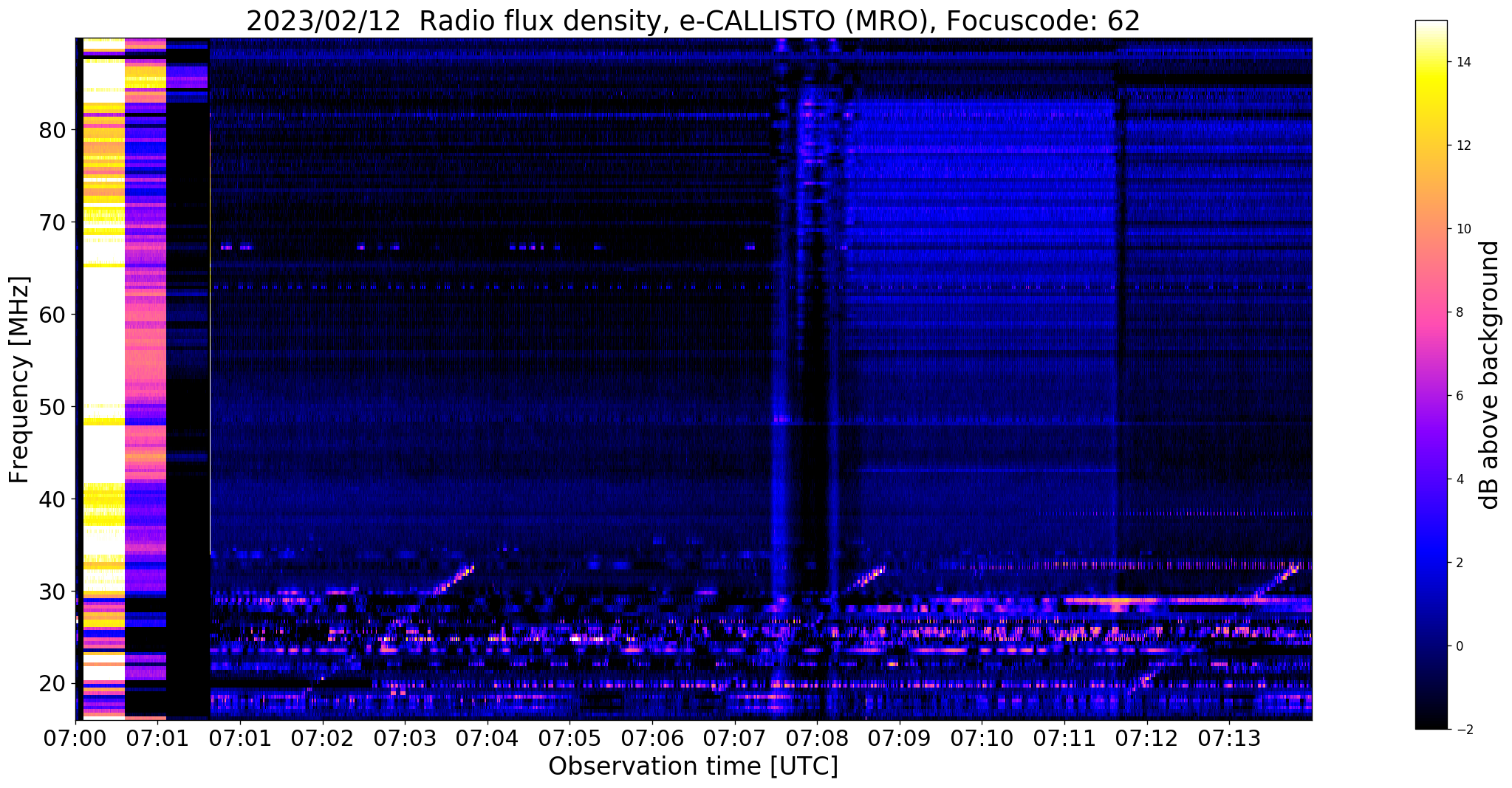Click the colorbar tick labeled 2
Screen dimensions: 1512x788
1459,563
